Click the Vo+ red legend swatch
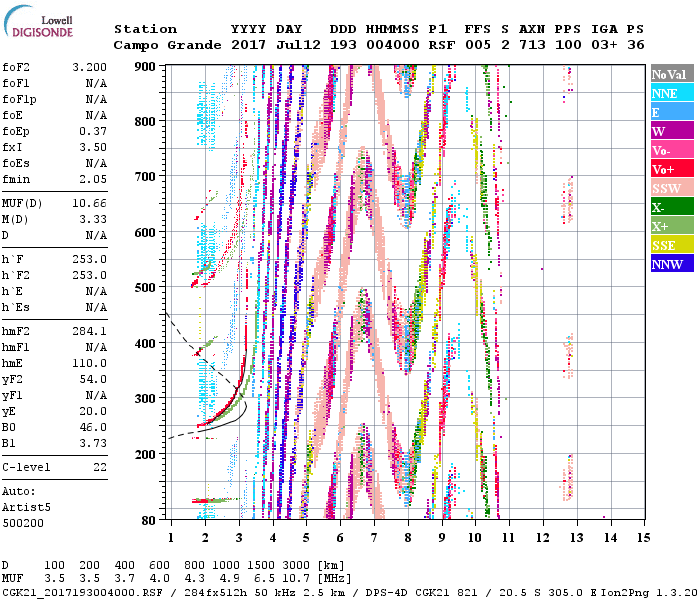Screen dimensions: 700x600 coord(670,169)
